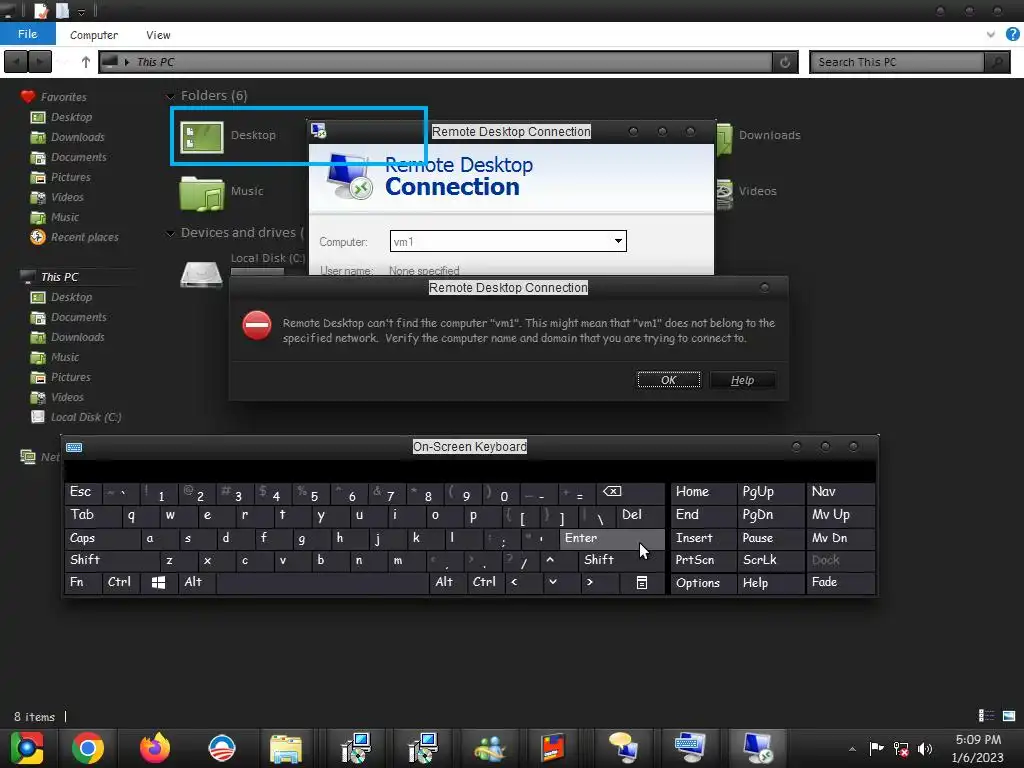
Task: Open Recent places under Favorites
Action: click(x=84, y=237)
